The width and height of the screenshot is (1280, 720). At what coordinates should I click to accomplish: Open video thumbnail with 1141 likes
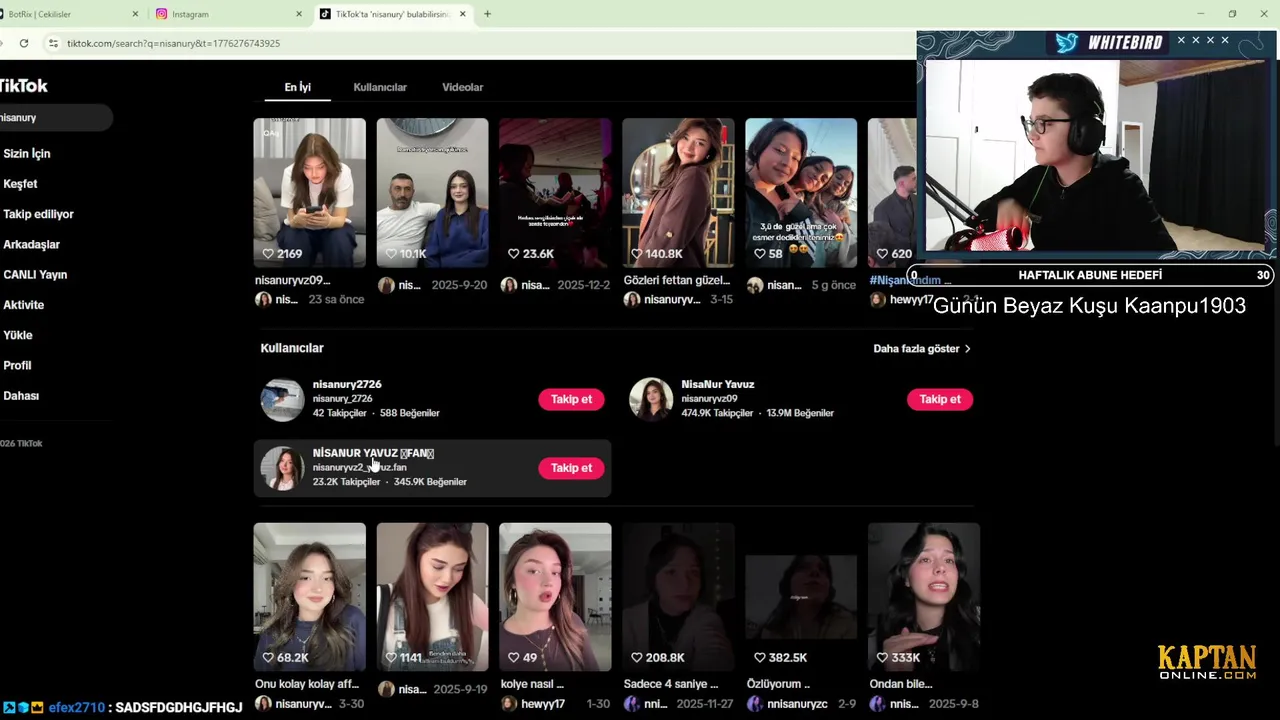[432, 596]
